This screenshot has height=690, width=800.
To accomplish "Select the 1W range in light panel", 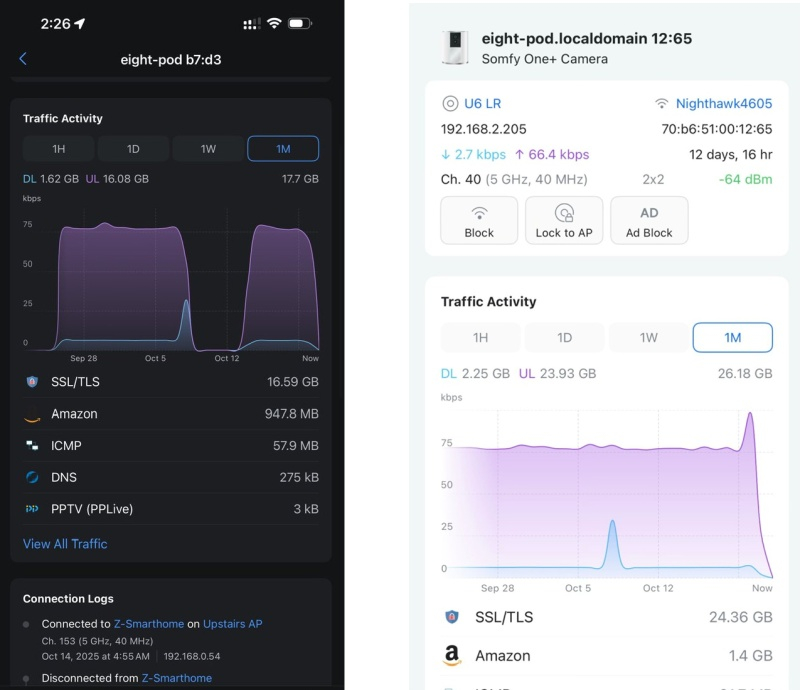I will [648, 338].
